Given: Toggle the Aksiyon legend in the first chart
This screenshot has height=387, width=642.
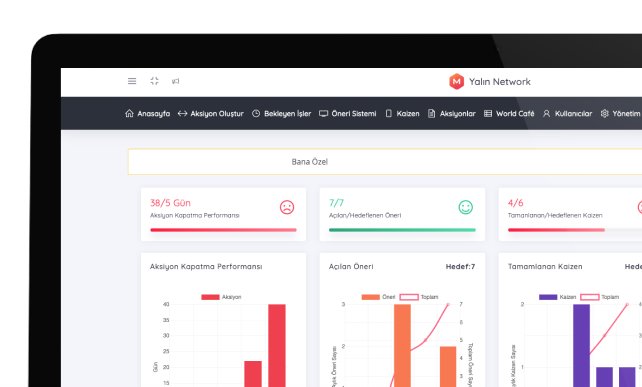Looking at the screenshot, I should coord(221,297).
